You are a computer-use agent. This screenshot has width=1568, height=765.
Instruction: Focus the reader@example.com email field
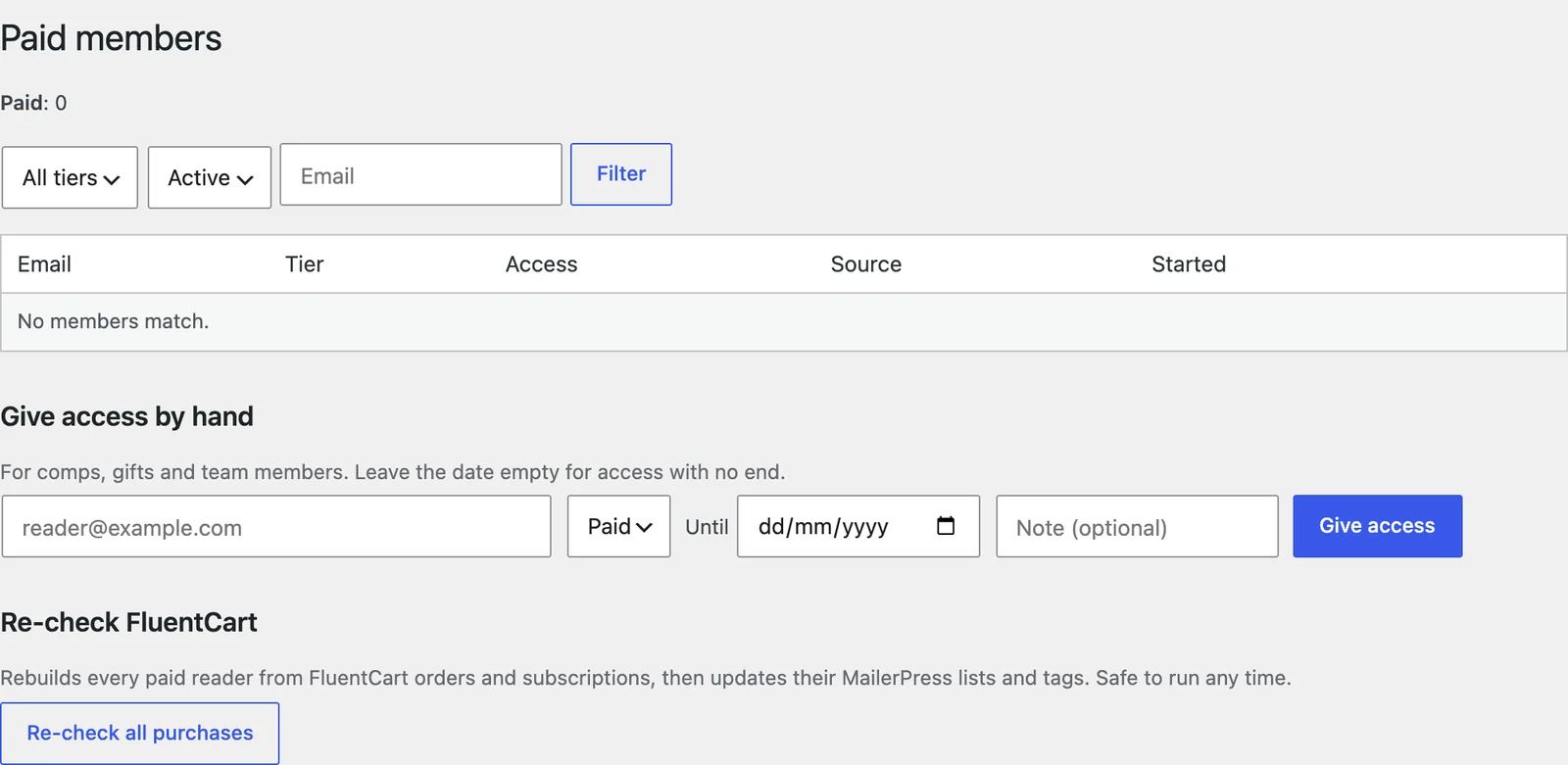[x=276, y=527]
